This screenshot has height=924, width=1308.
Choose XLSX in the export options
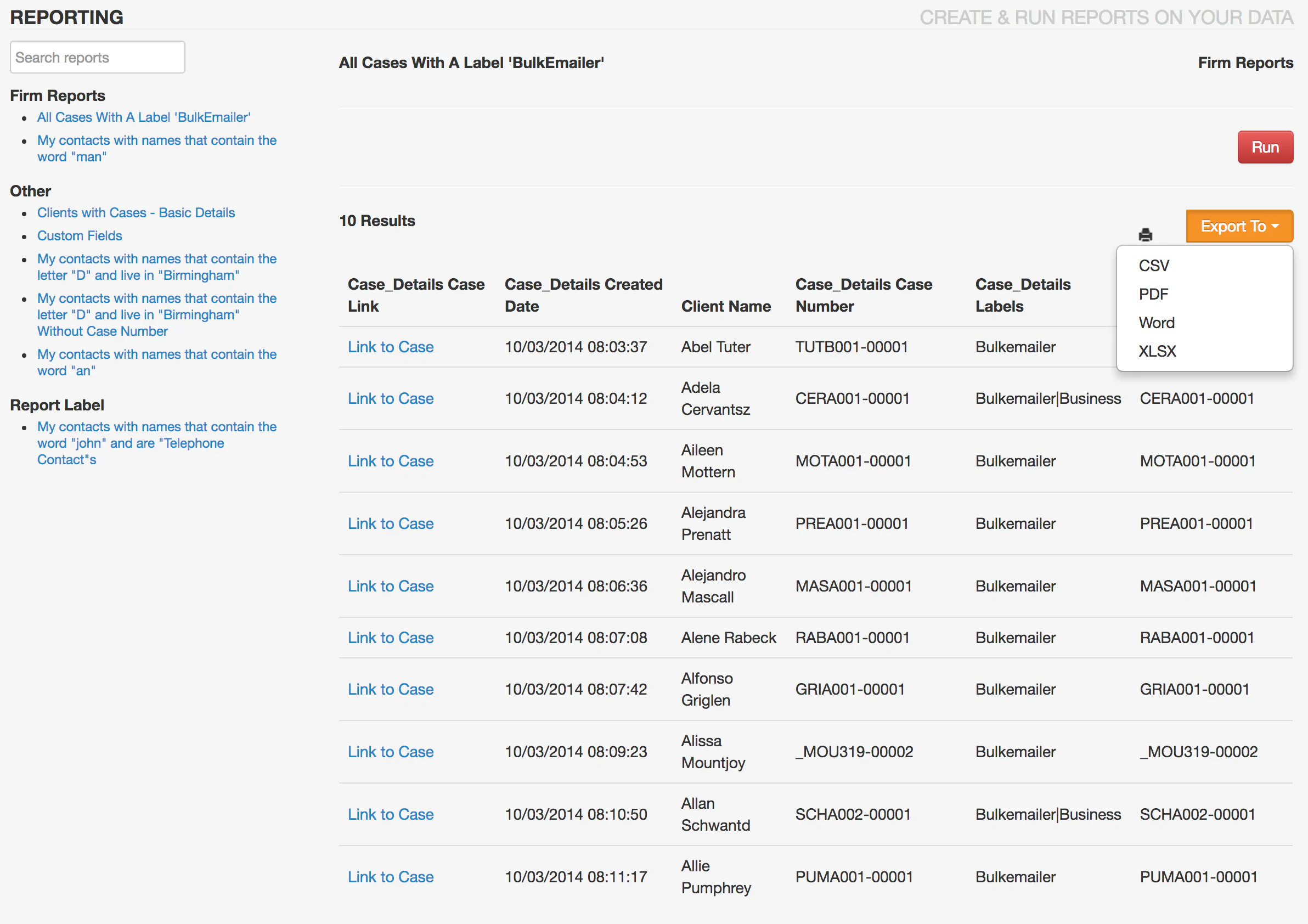(x=1157, y=351)
